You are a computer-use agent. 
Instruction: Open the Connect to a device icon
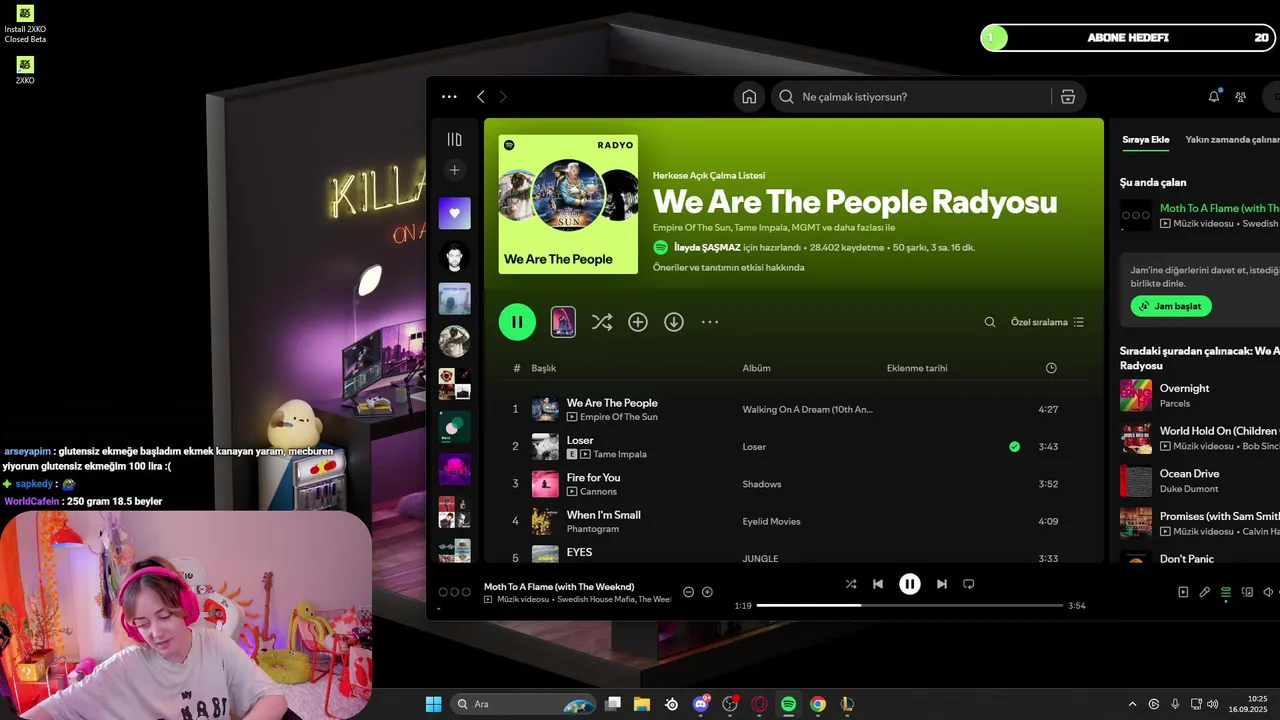click(1247, 592)
